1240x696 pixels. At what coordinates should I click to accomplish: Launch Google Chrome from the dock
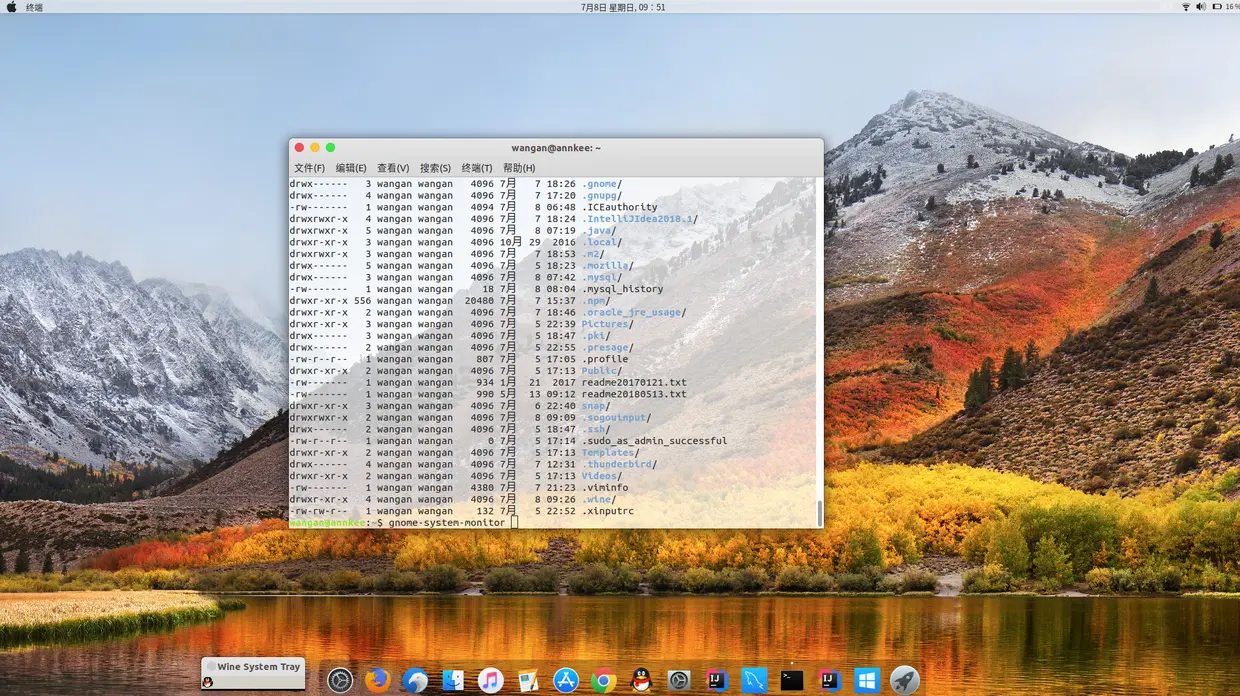click(603, 679)
